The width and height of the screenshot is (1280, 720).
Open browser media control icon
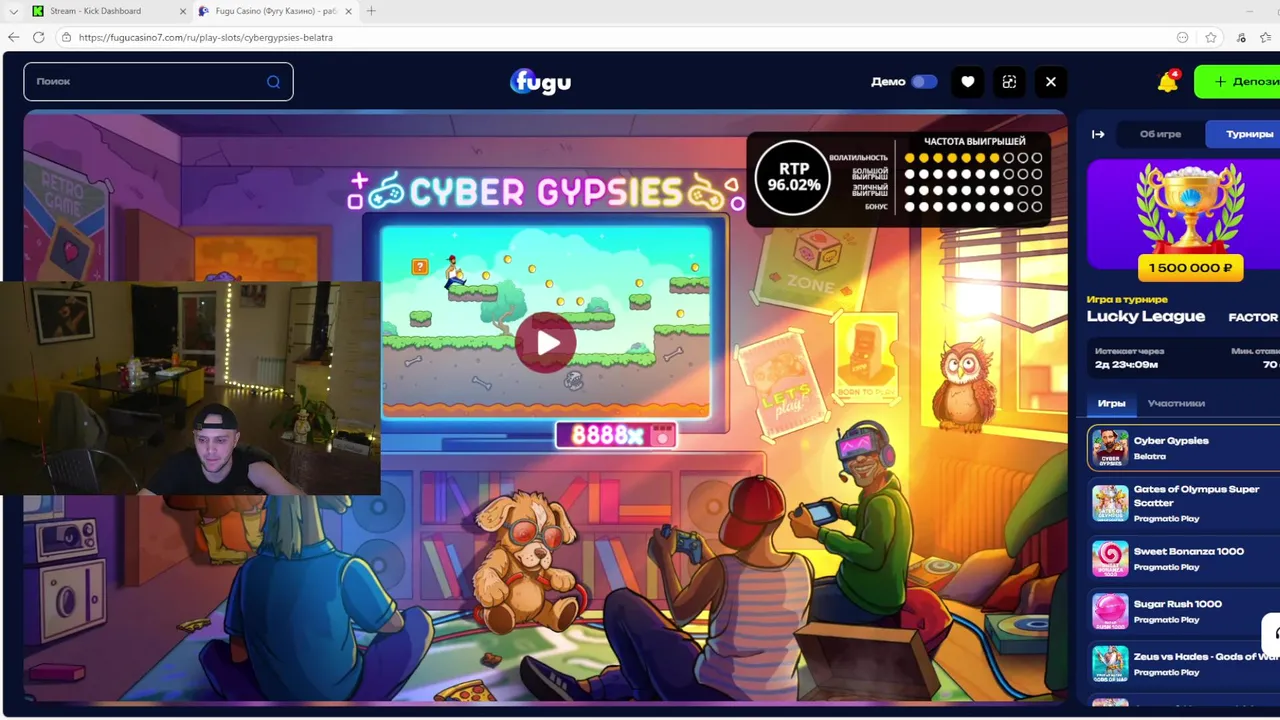1241,37
